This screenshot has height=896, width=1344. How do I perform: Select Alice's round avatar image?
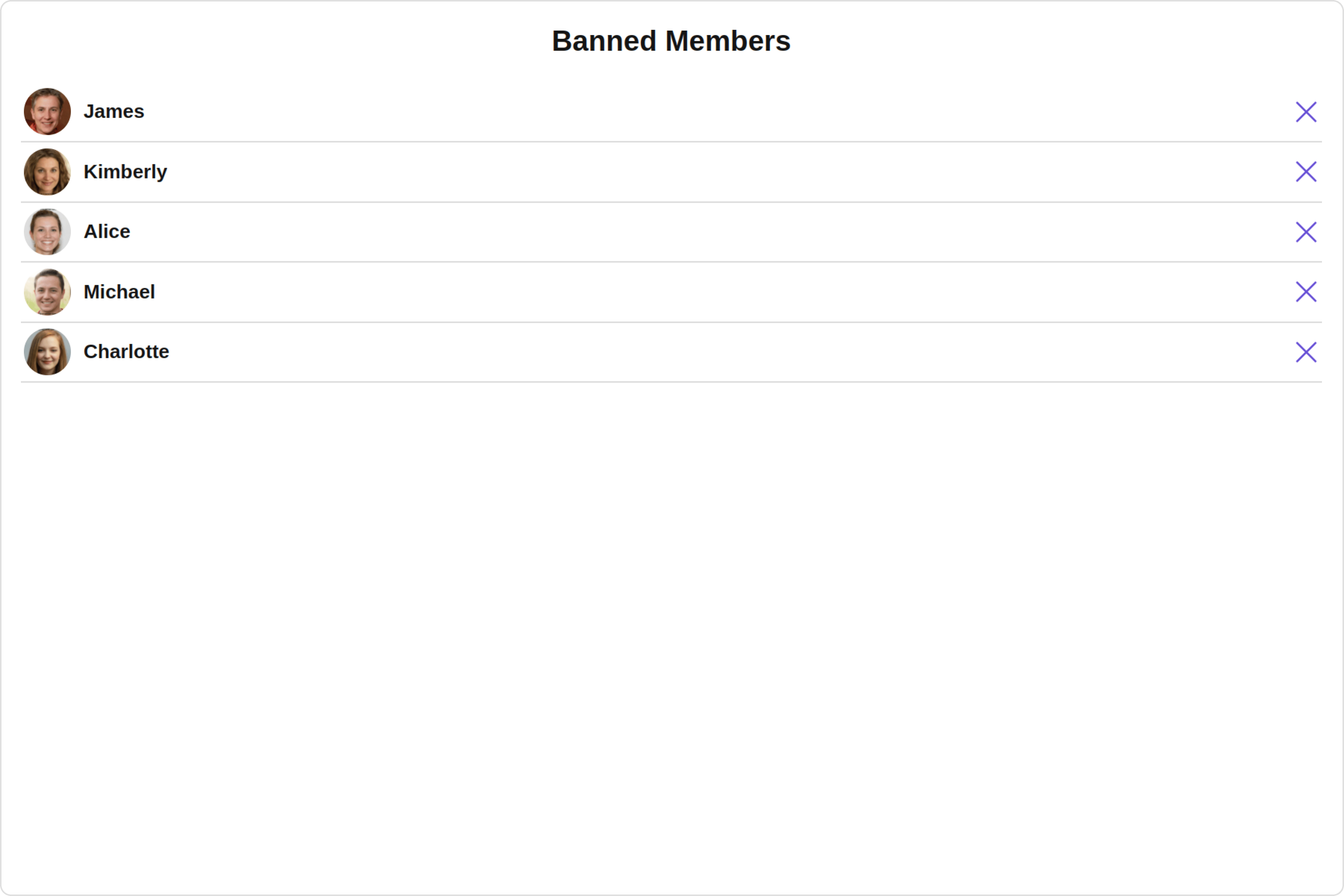[47, 231]
